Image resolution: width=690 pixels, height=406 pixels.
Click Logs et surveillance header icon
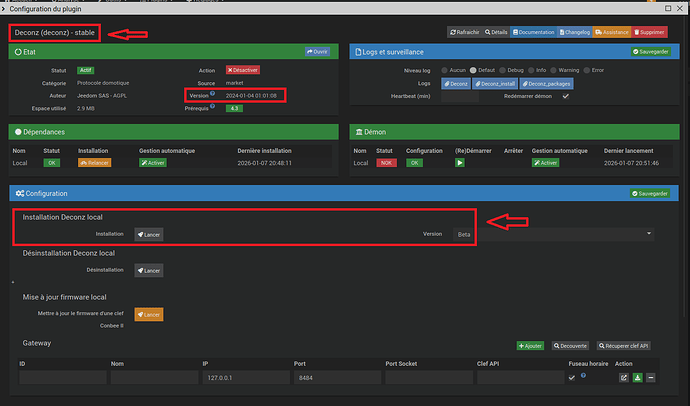click(358, 52)
